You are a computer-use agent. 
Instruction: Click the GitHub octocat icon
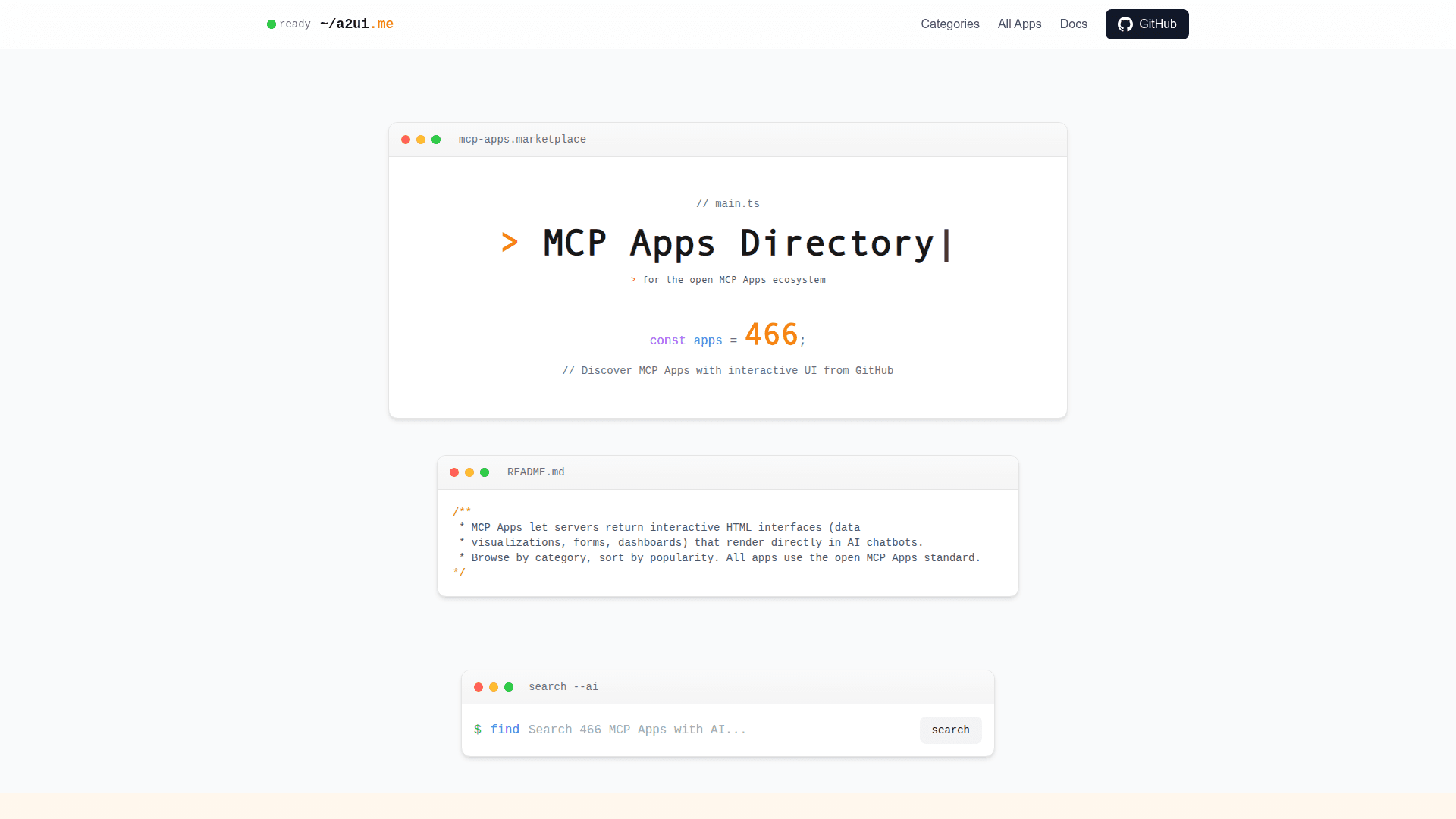tap(1125, 24)
